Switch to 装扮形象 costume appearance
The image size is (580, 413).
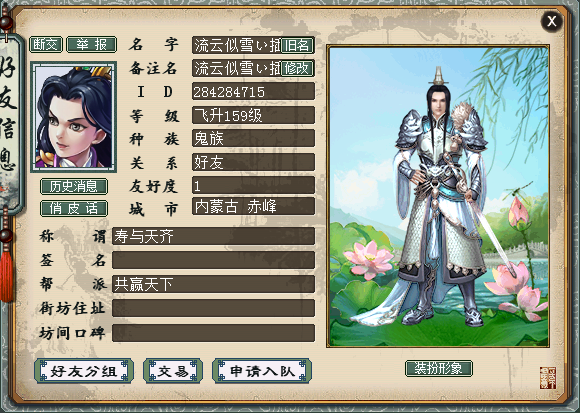[439, 368]
